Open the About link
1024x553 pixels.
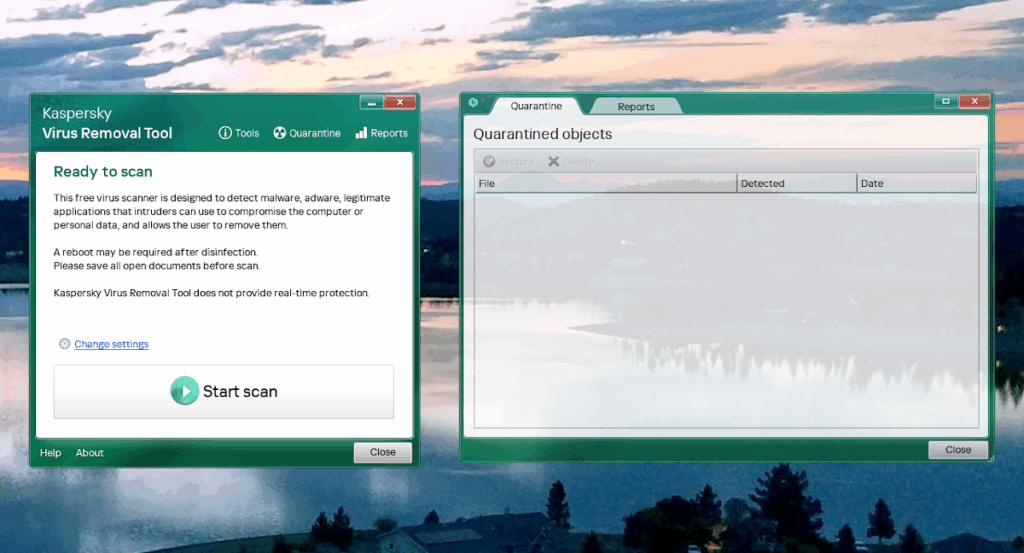pos(89,452)
